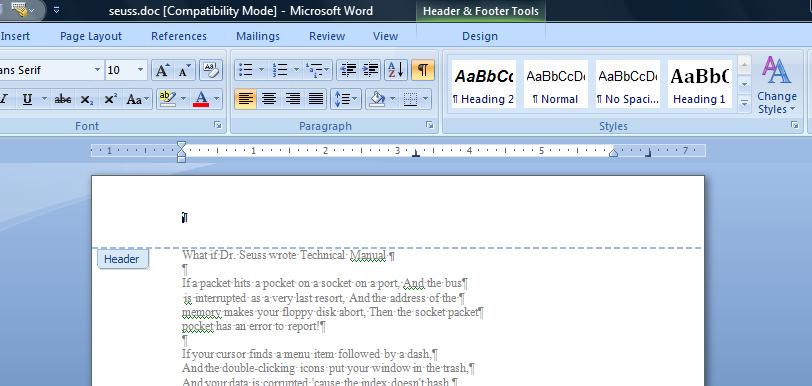The image size is (812, 386).
Task: Toggle the Align Text Left button
Action: [245, 98]
